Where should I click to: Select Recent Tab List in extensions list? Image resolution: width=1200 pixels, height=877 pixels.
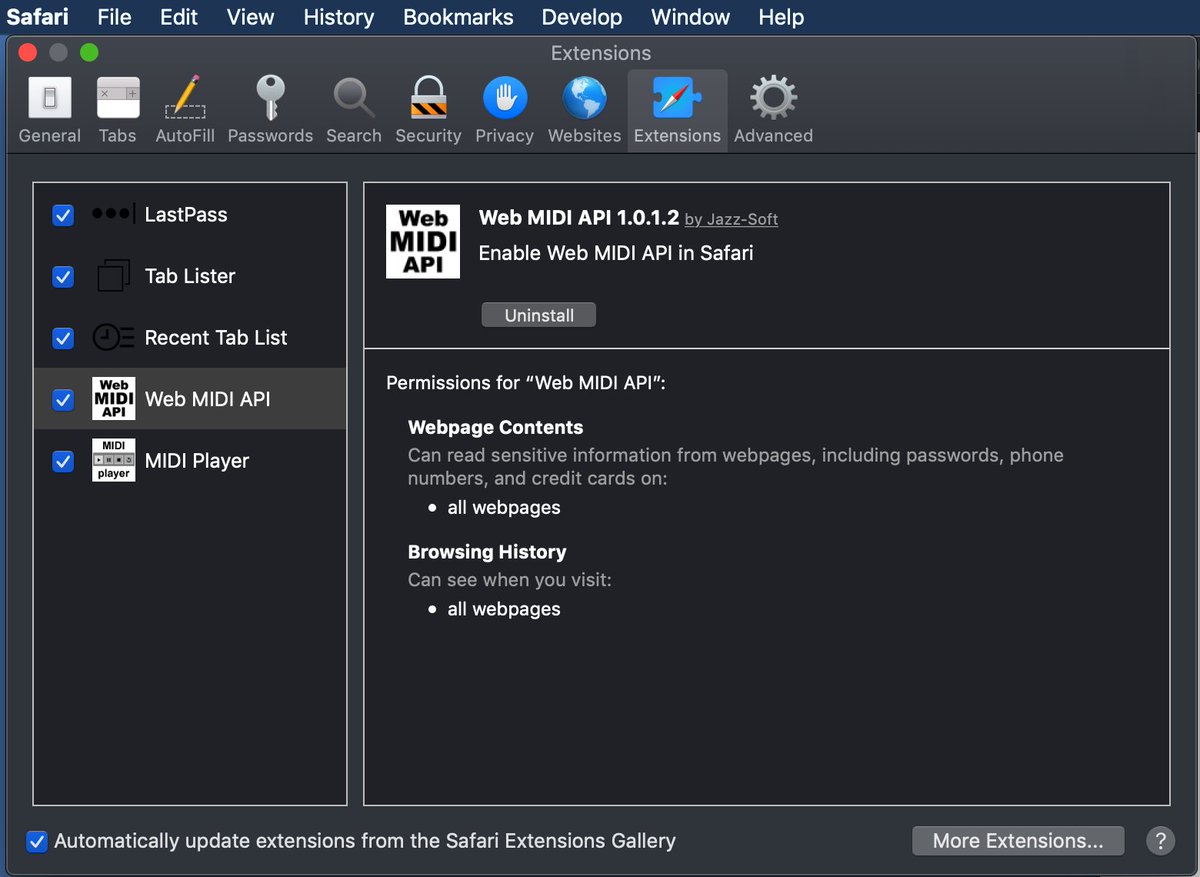190,338
